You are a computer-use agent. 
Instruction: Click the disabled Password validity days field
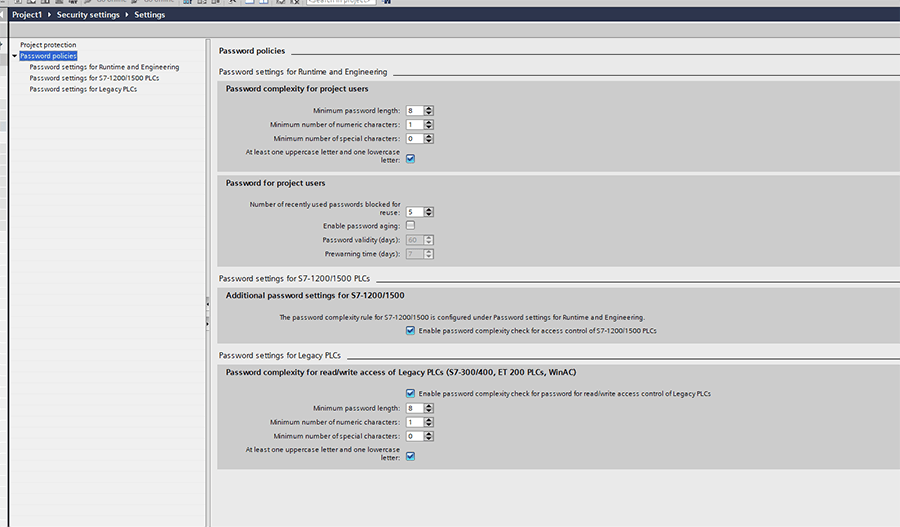tap(415, 240)
